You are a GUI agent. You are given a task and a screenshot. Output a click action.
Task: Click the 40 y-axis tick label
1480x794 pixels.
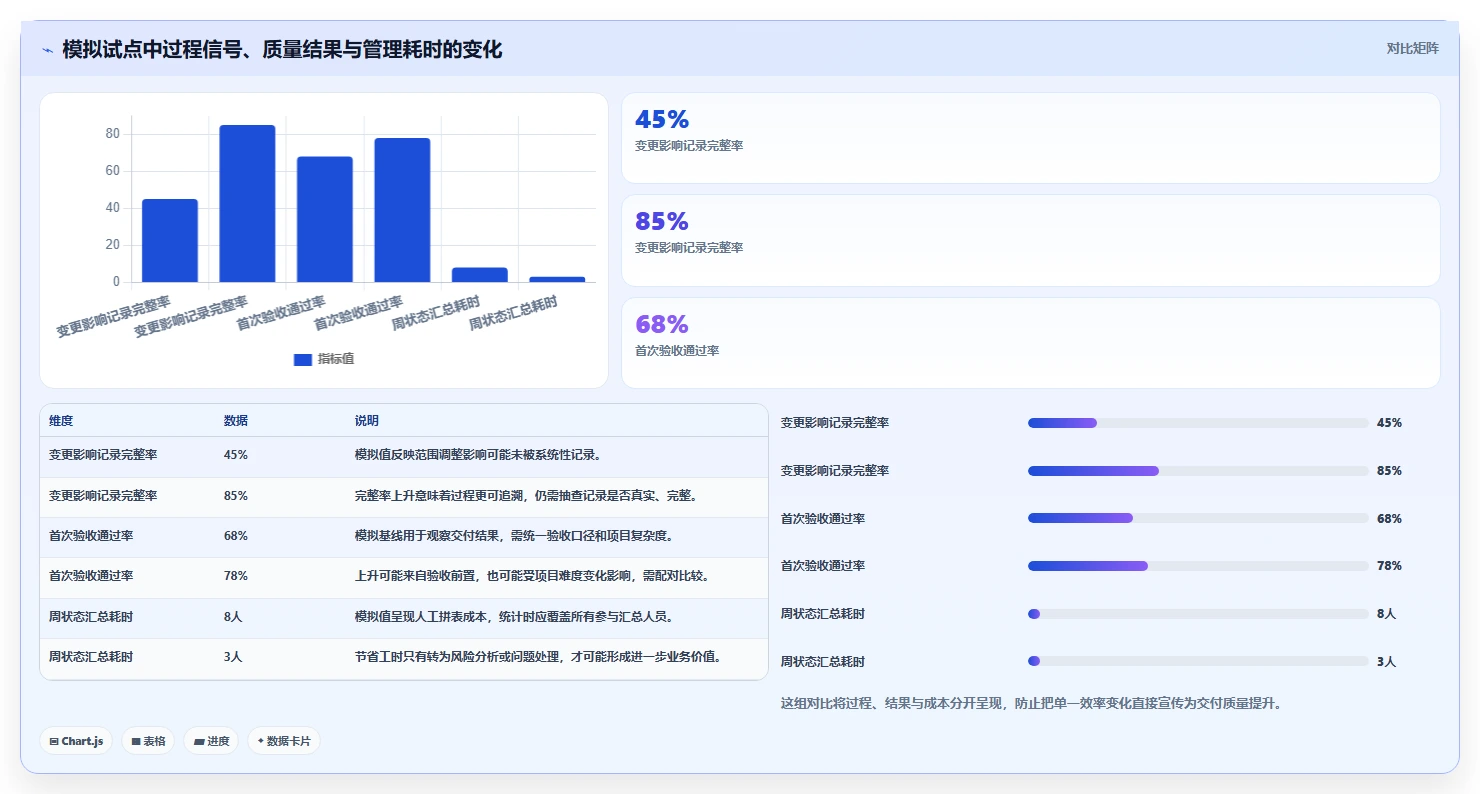112,208
